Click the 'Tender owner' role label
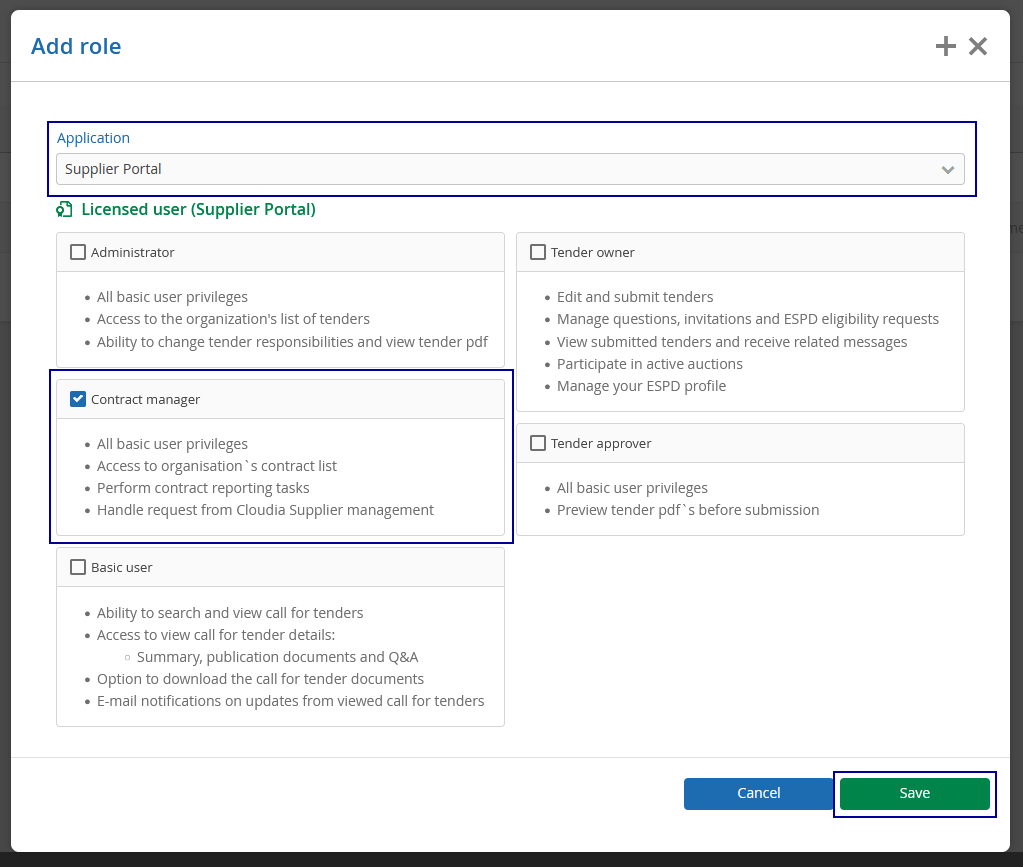Viewport: 1023px width, 867px height. [592, 252]
